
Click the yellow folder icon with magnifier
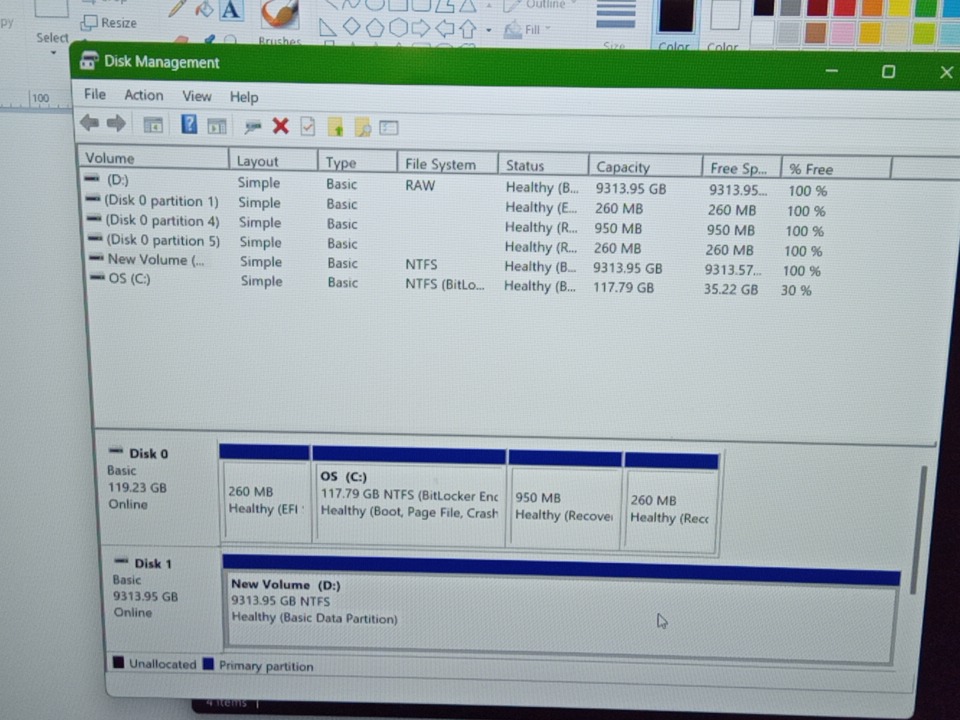pos(362,128)
